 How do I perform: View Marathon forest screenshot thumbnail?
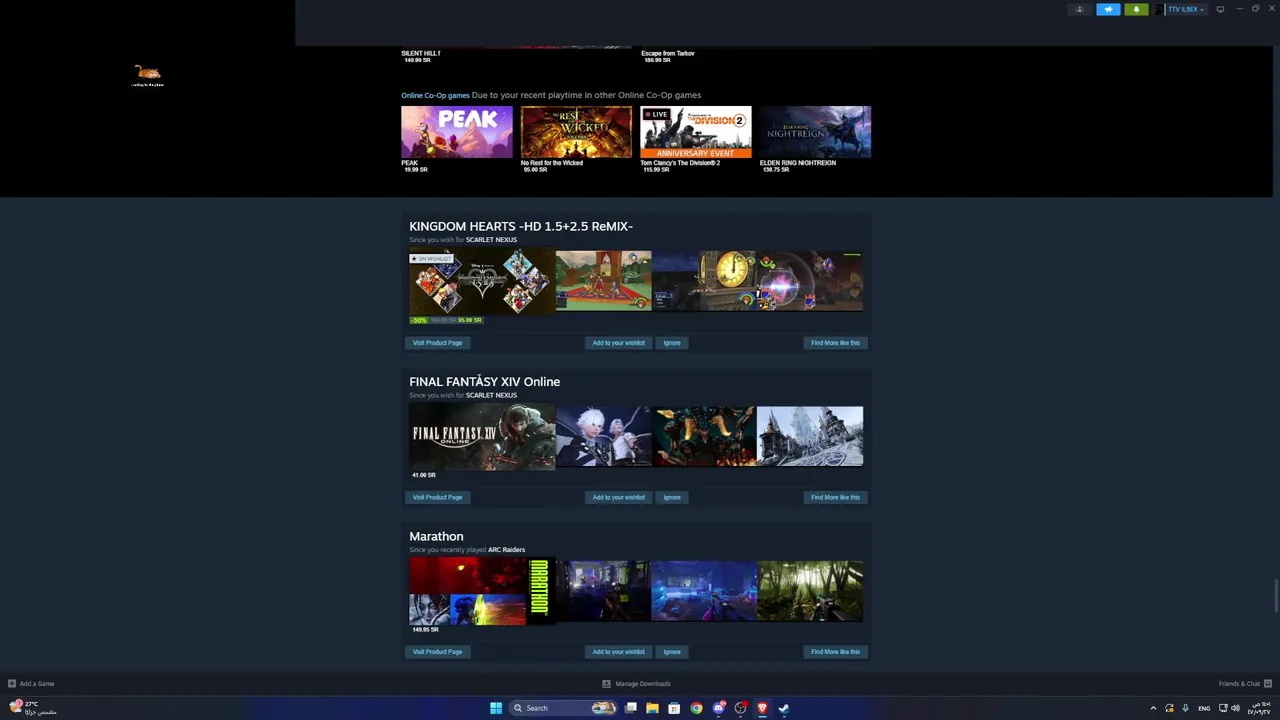coord(810,591)
